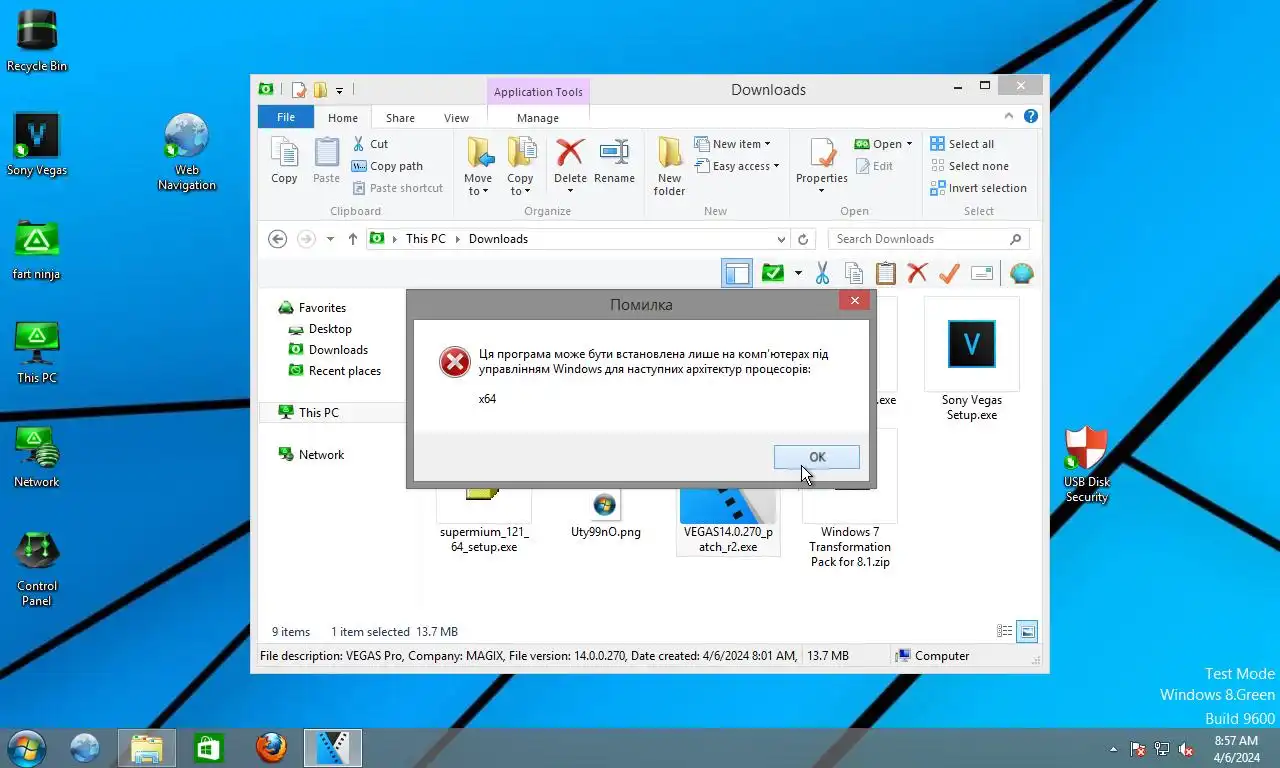
Task: Select Sony Vegas Setup.exe file
Action: click(971, 359)
